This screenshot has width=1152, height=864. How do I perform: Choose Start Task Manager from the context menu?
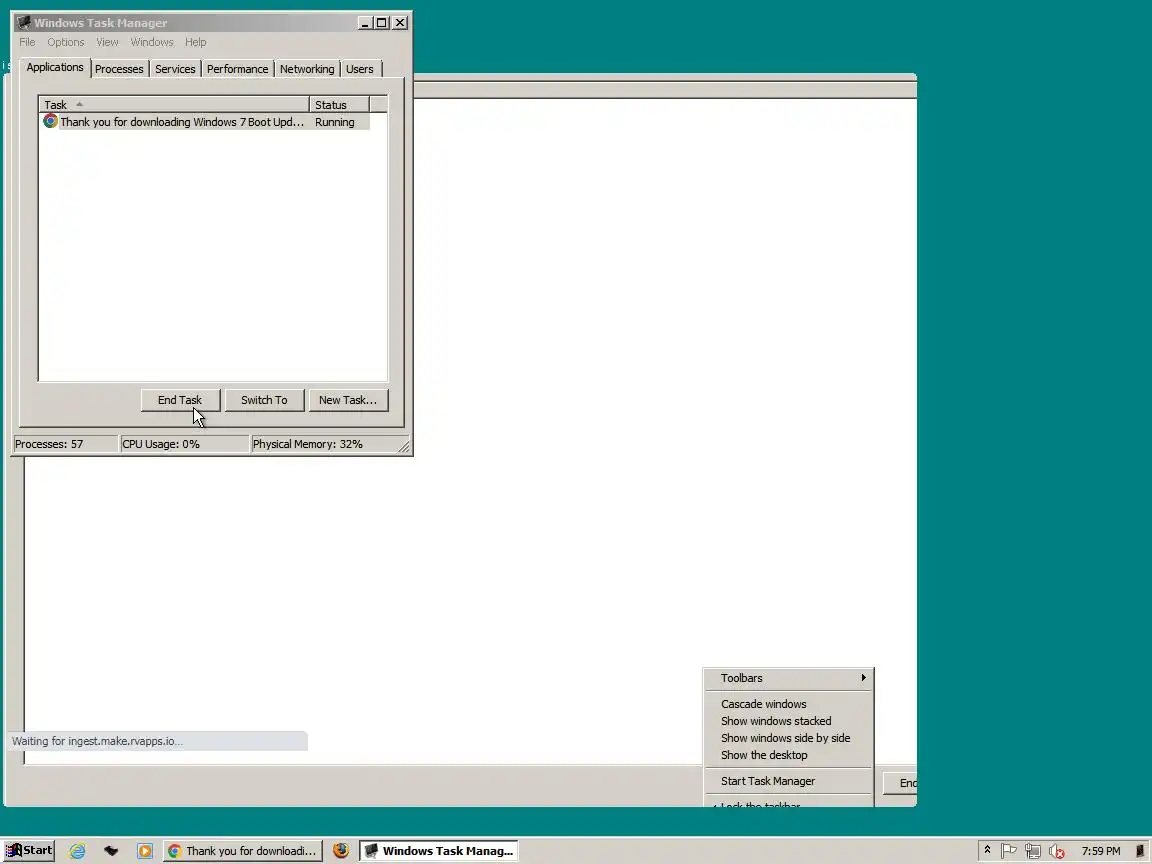[x=789, y=781]
